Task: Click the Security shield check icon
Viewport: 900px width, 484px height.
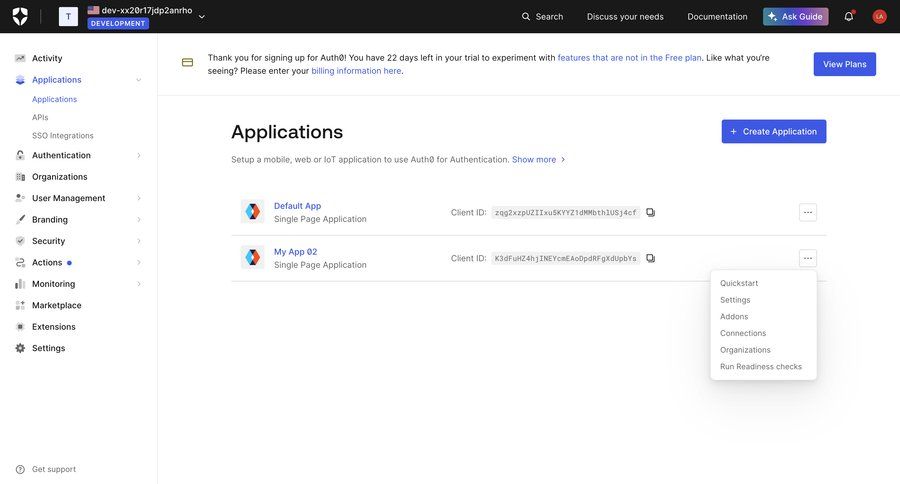Action: (x=20, y=241)
